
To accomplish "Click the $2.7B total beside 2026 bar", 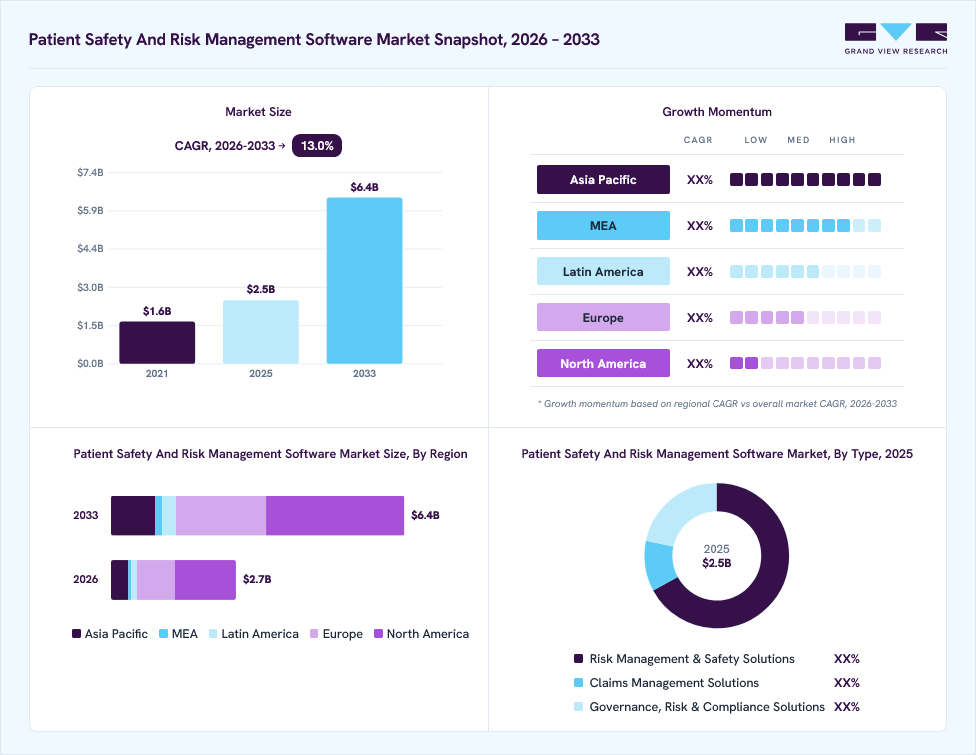I will [257, 579].
